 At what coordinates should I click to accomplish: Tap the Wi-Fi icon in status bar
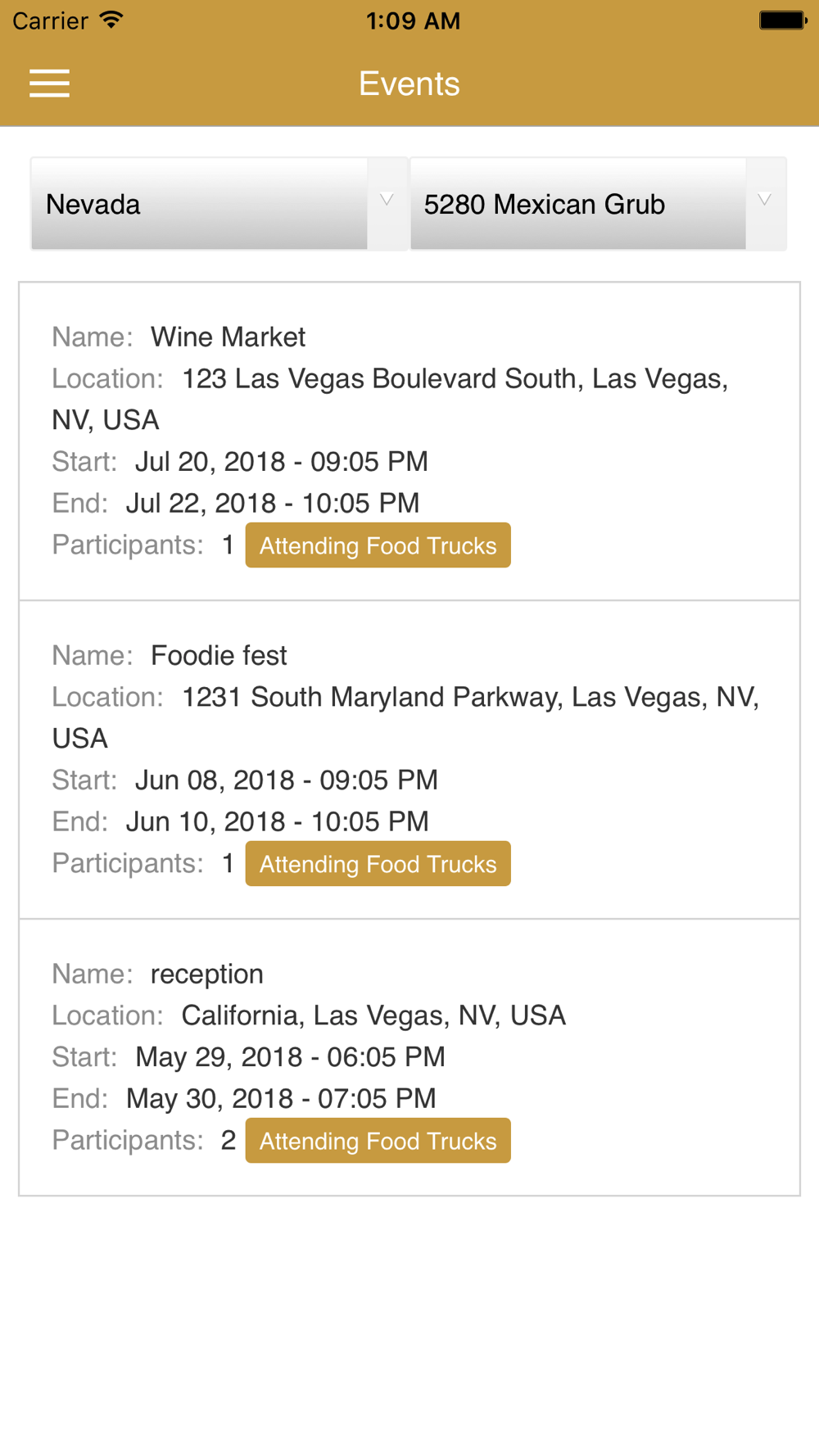pos(111,20)
